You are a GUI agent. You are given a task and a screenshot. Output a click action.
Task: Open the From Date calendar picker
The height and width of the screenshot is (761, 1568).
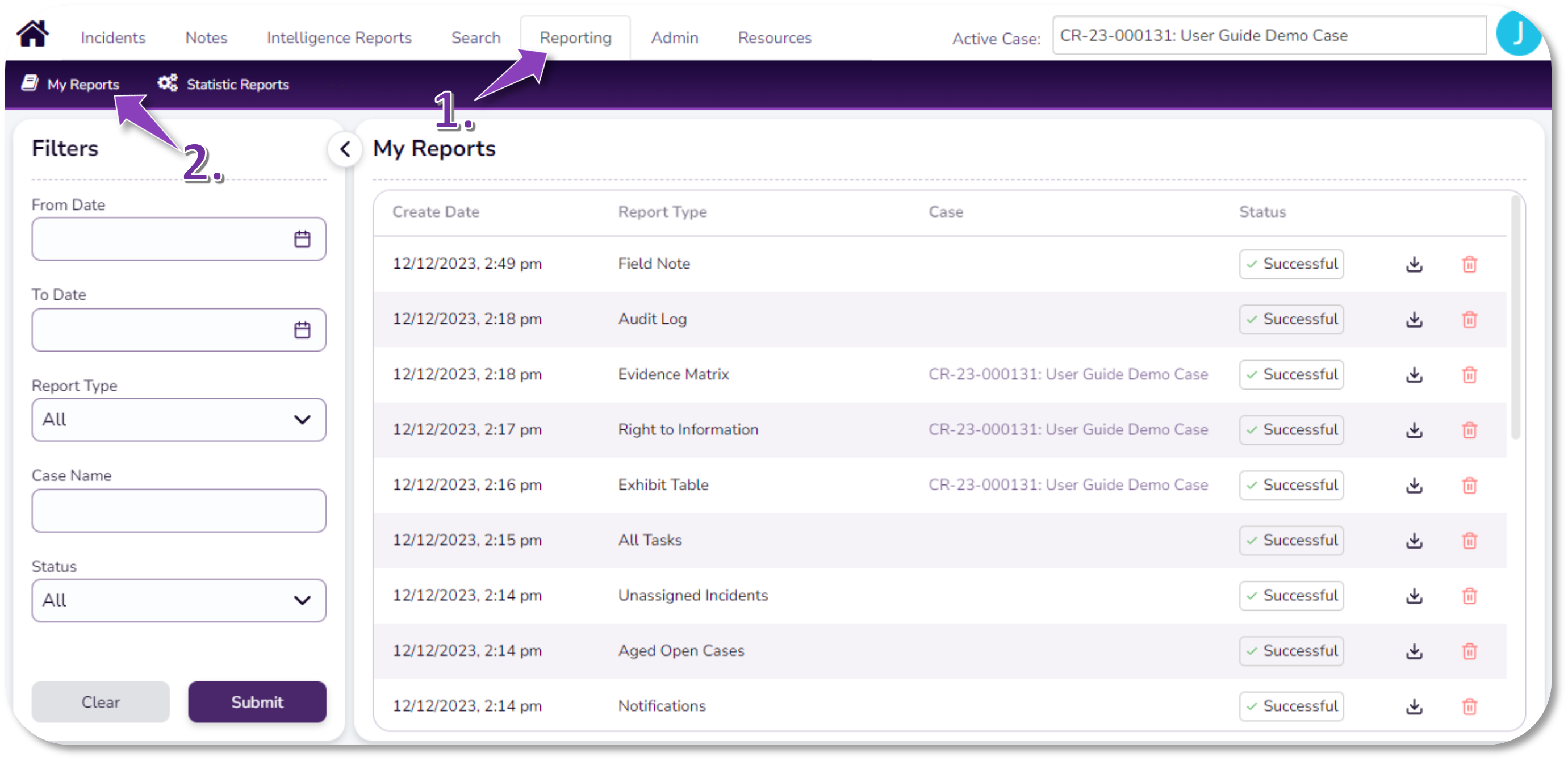click(302, 239)
